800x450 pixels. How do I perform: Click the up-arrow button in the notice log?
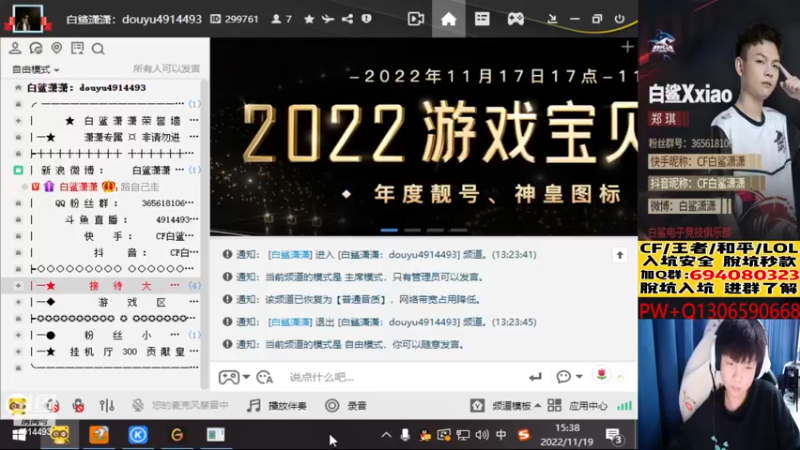[620, 255]
